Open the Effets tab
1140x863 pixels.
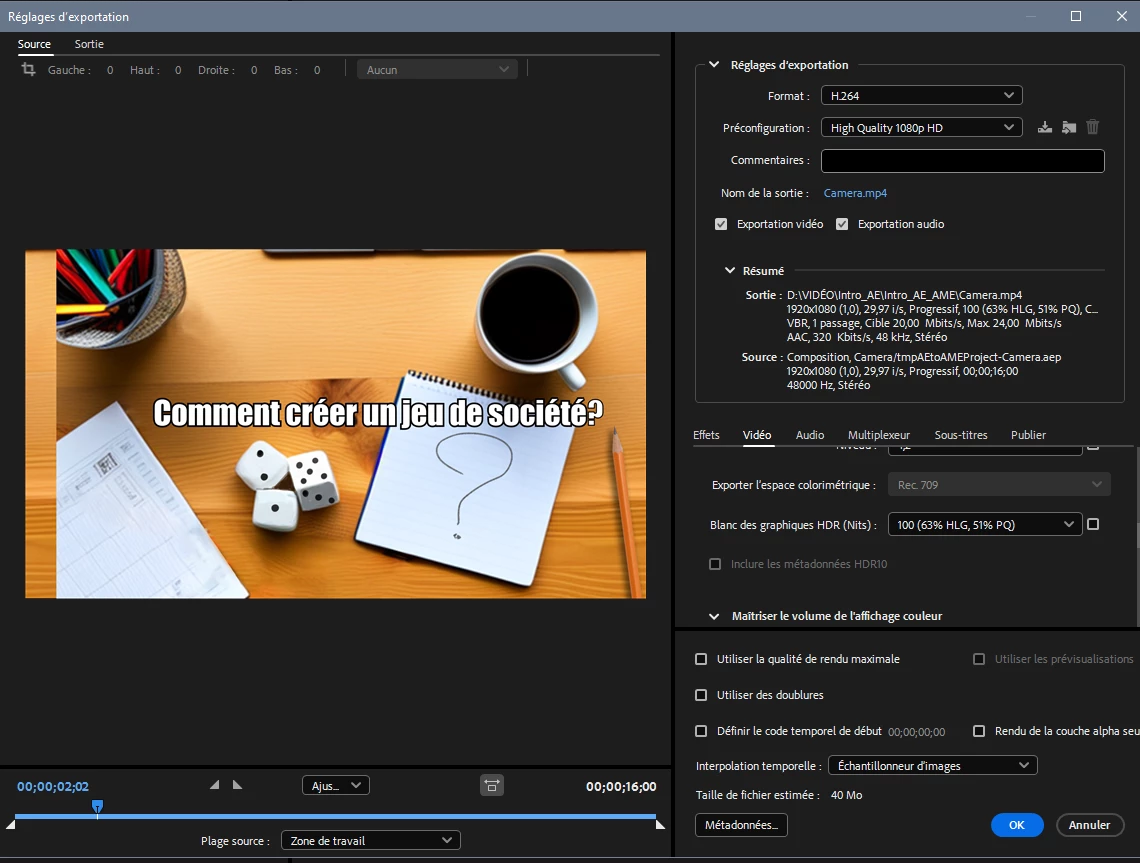click(x=706, y=435)
